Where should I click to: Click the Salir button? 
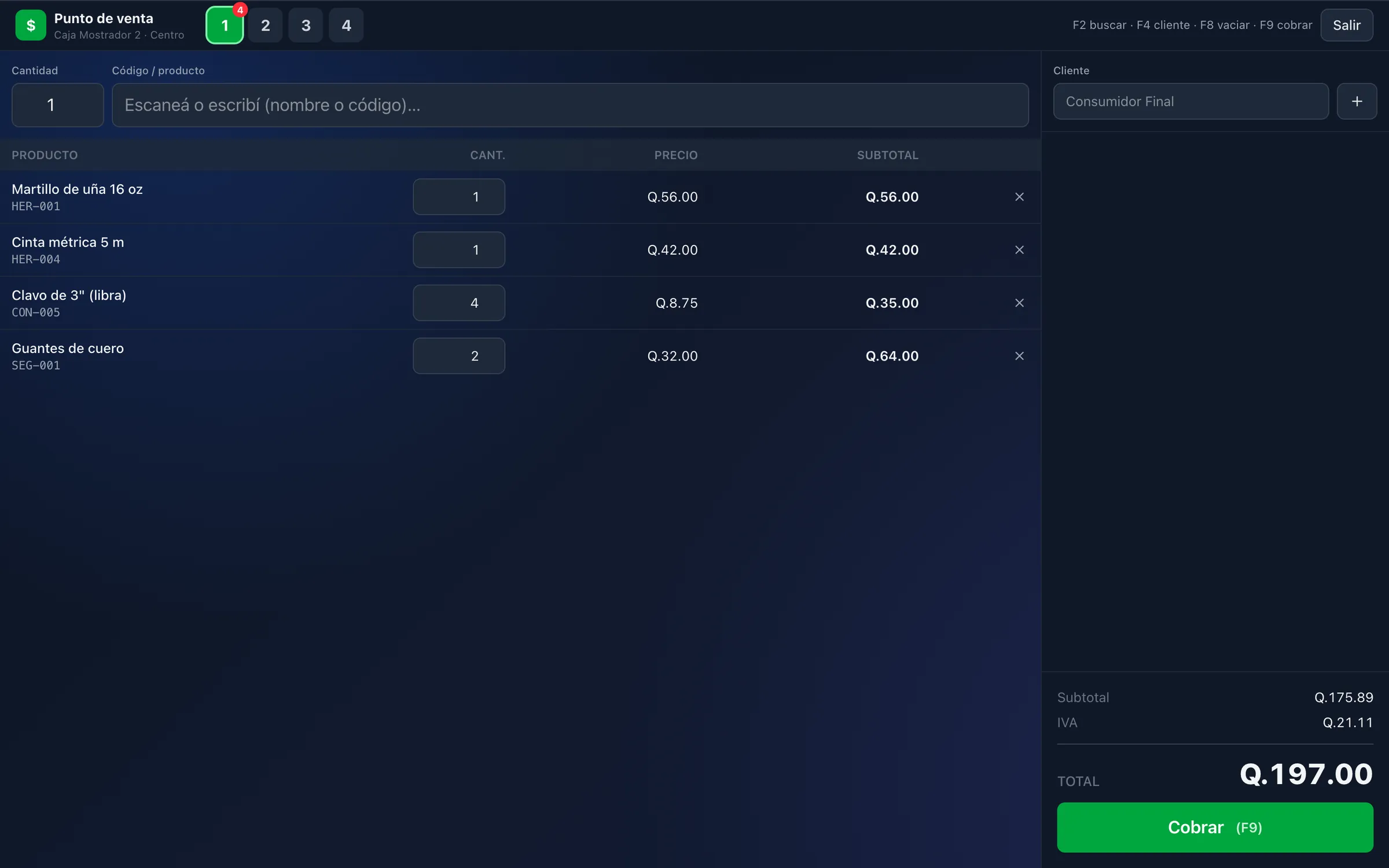1346,25
